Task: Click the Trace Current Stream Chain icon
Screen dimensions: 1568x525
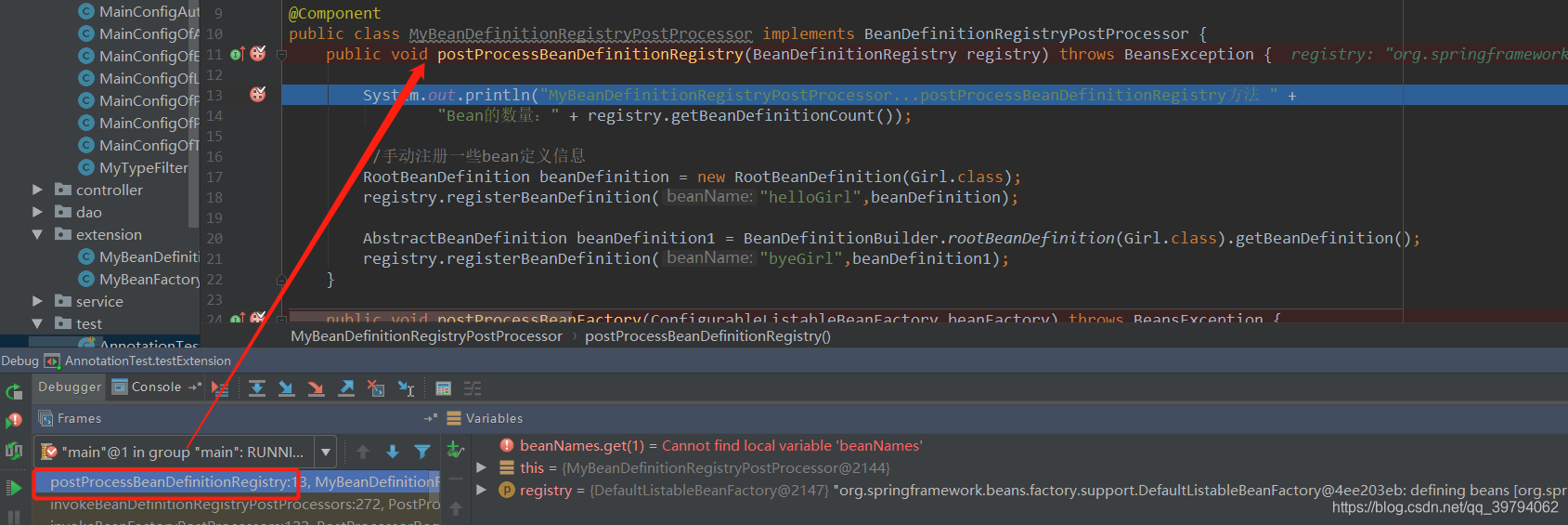Action: click(473, 388)
